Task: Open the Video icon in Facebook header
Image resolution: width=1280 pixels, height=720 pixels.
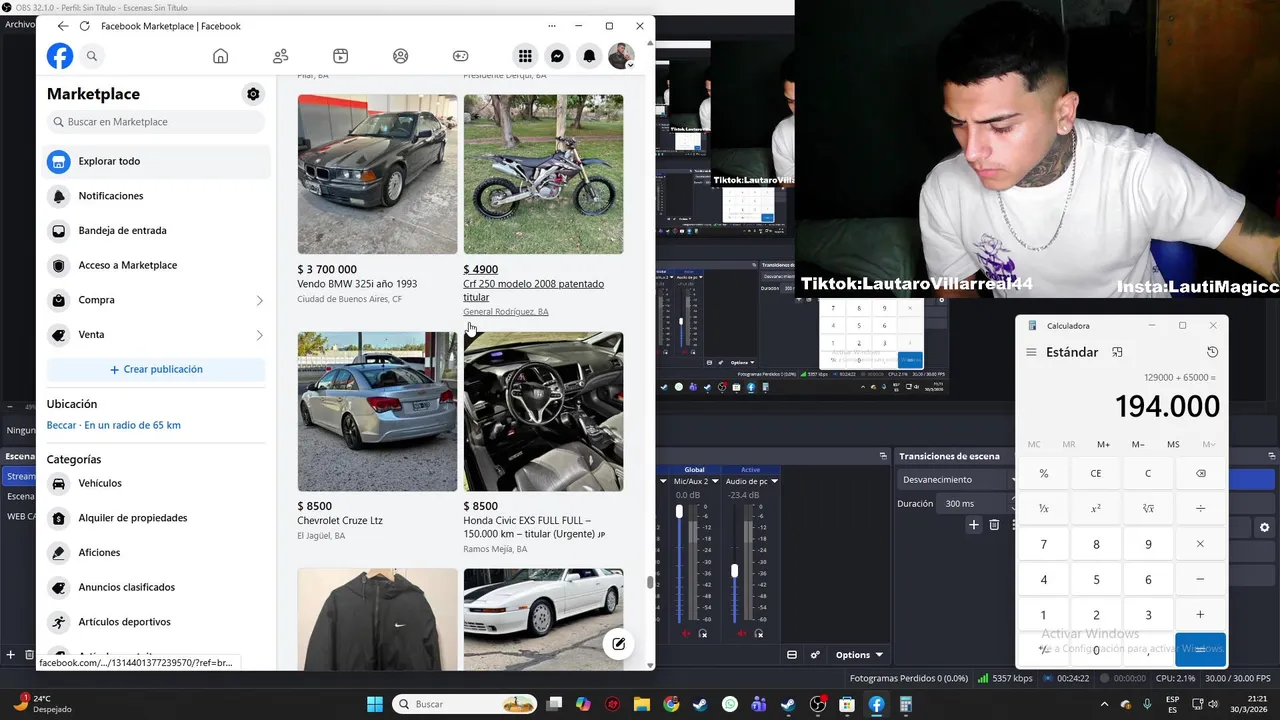Action: [x=341, y=56]
